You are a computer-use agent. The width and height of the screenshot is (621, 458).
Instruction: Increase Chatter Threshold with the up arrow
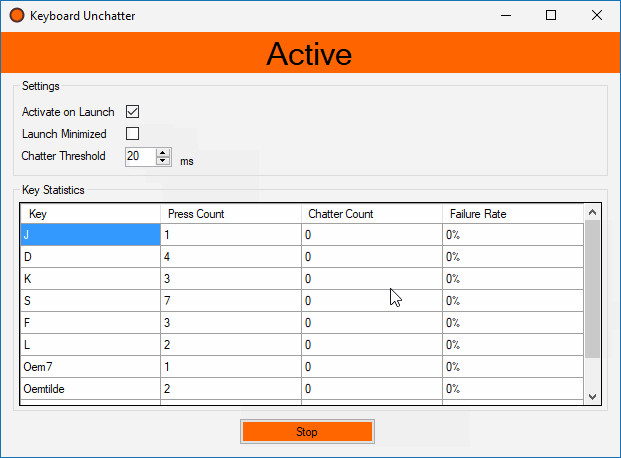coord(163,153)
